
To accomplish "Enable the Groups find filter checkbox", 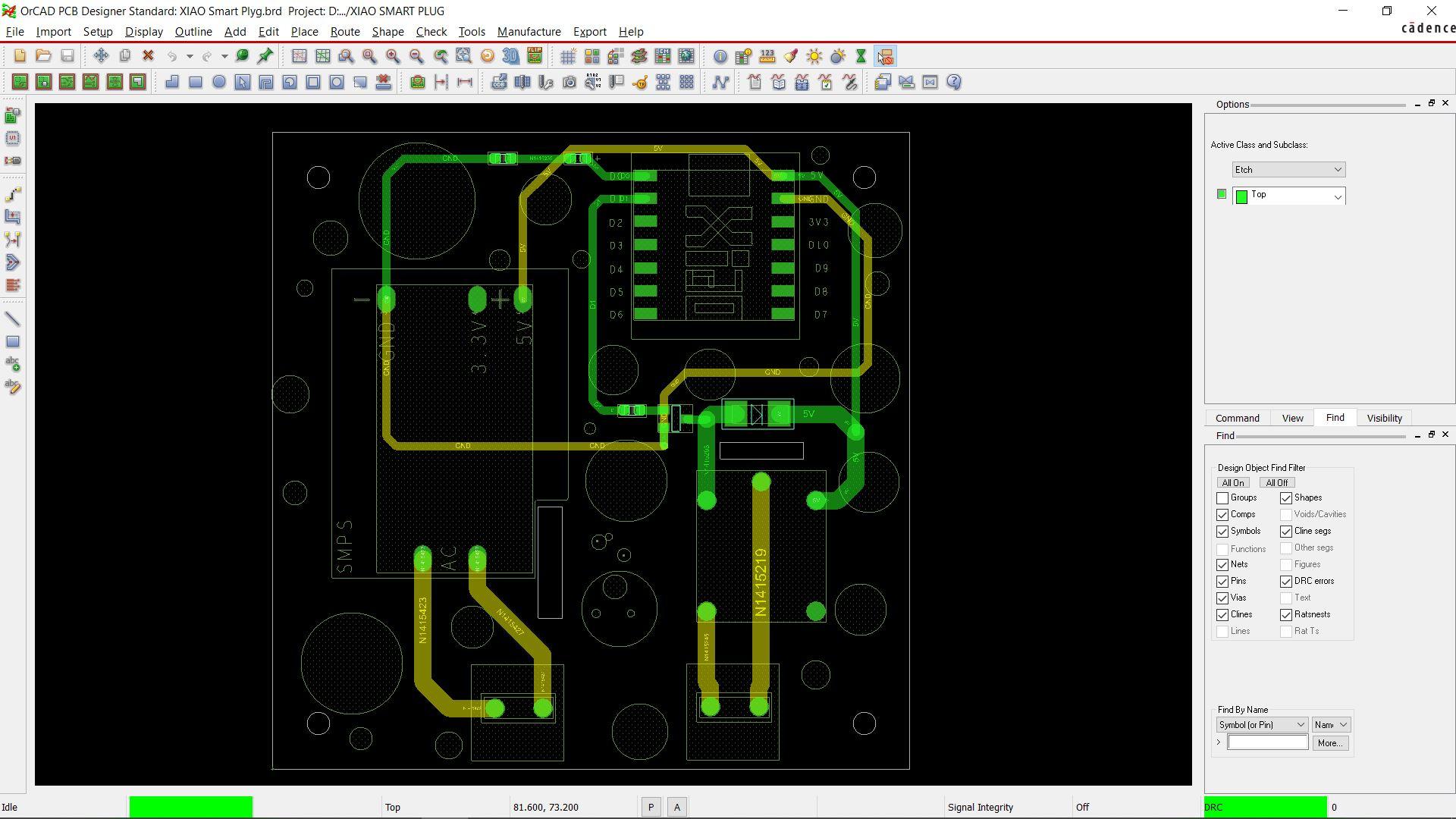I will coord(1222,498).
